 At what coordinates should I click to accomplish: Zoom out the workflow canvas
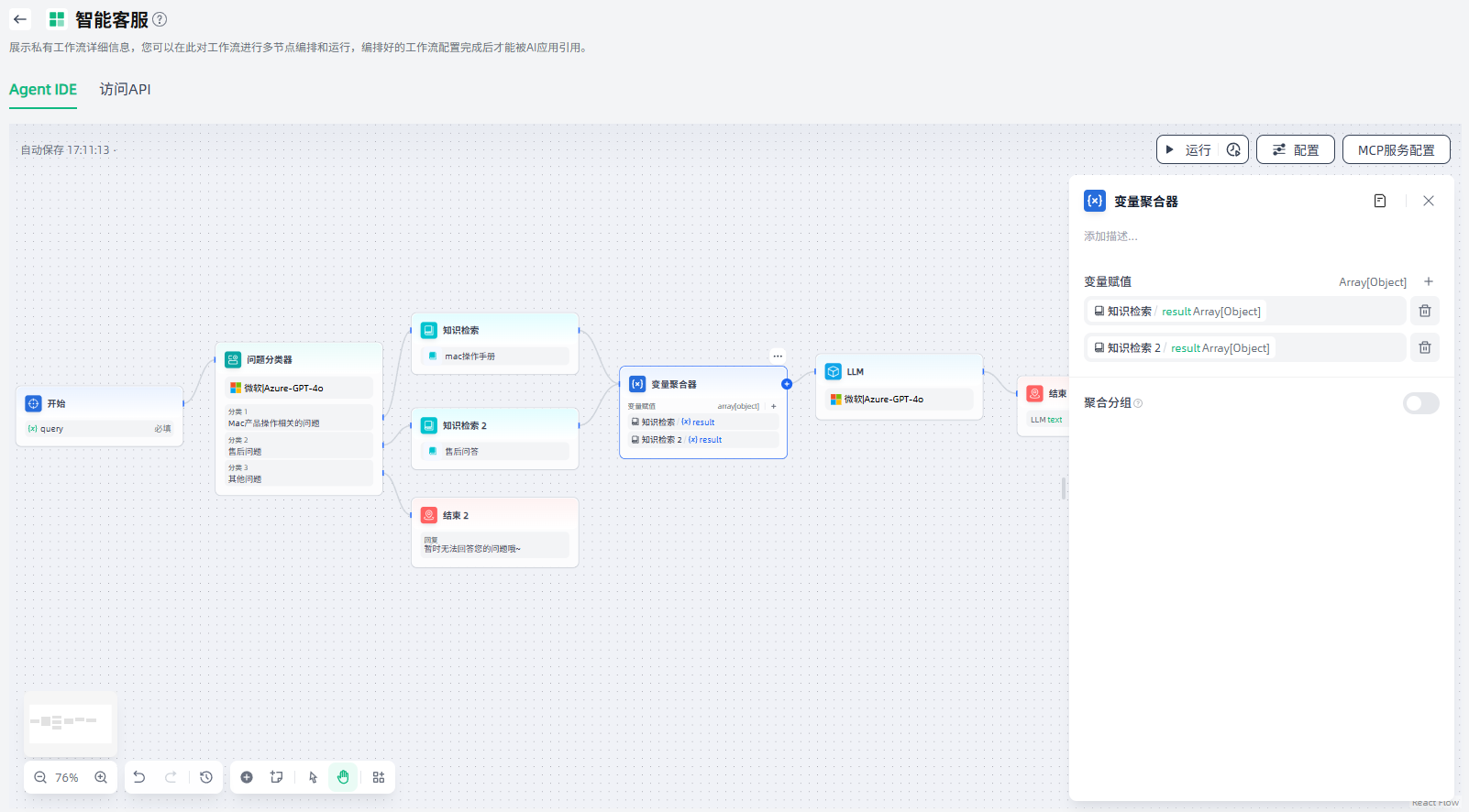point(40,777)
